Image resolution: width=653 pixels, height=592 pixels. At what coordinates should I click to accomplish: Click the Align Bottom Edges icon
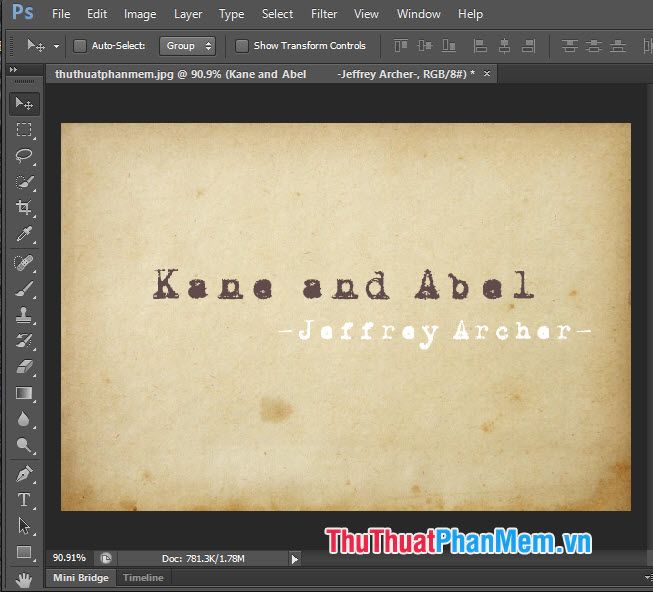pos(449,45)
